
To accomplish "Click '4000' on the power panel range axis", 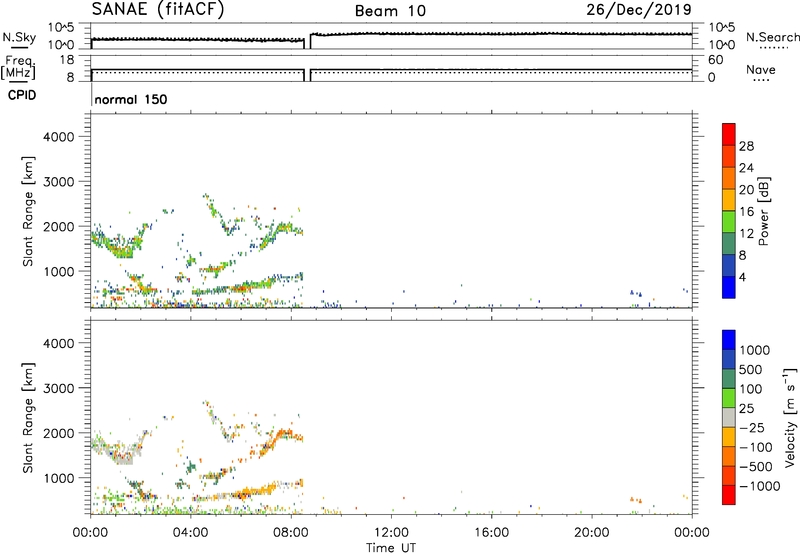I will 59,137.
